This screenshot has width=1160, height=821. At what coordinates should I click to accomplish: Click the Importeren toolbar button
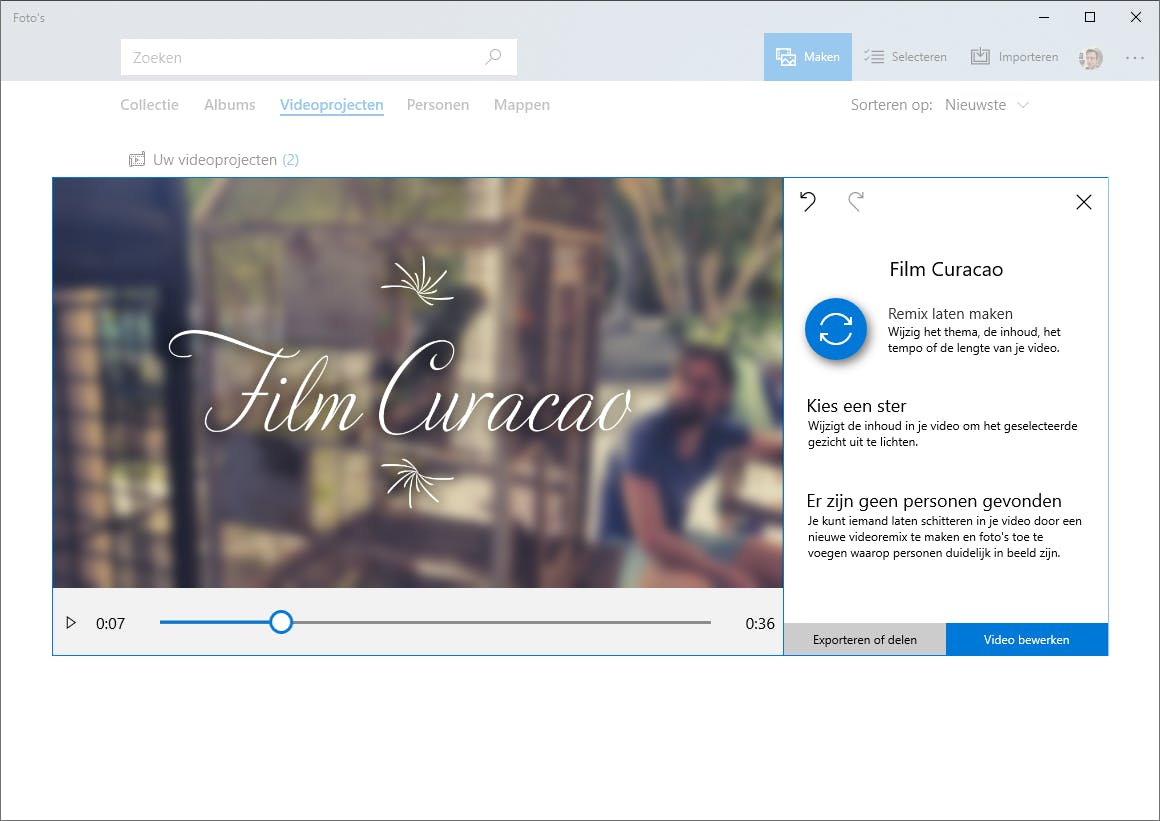tap(1014, 57)
